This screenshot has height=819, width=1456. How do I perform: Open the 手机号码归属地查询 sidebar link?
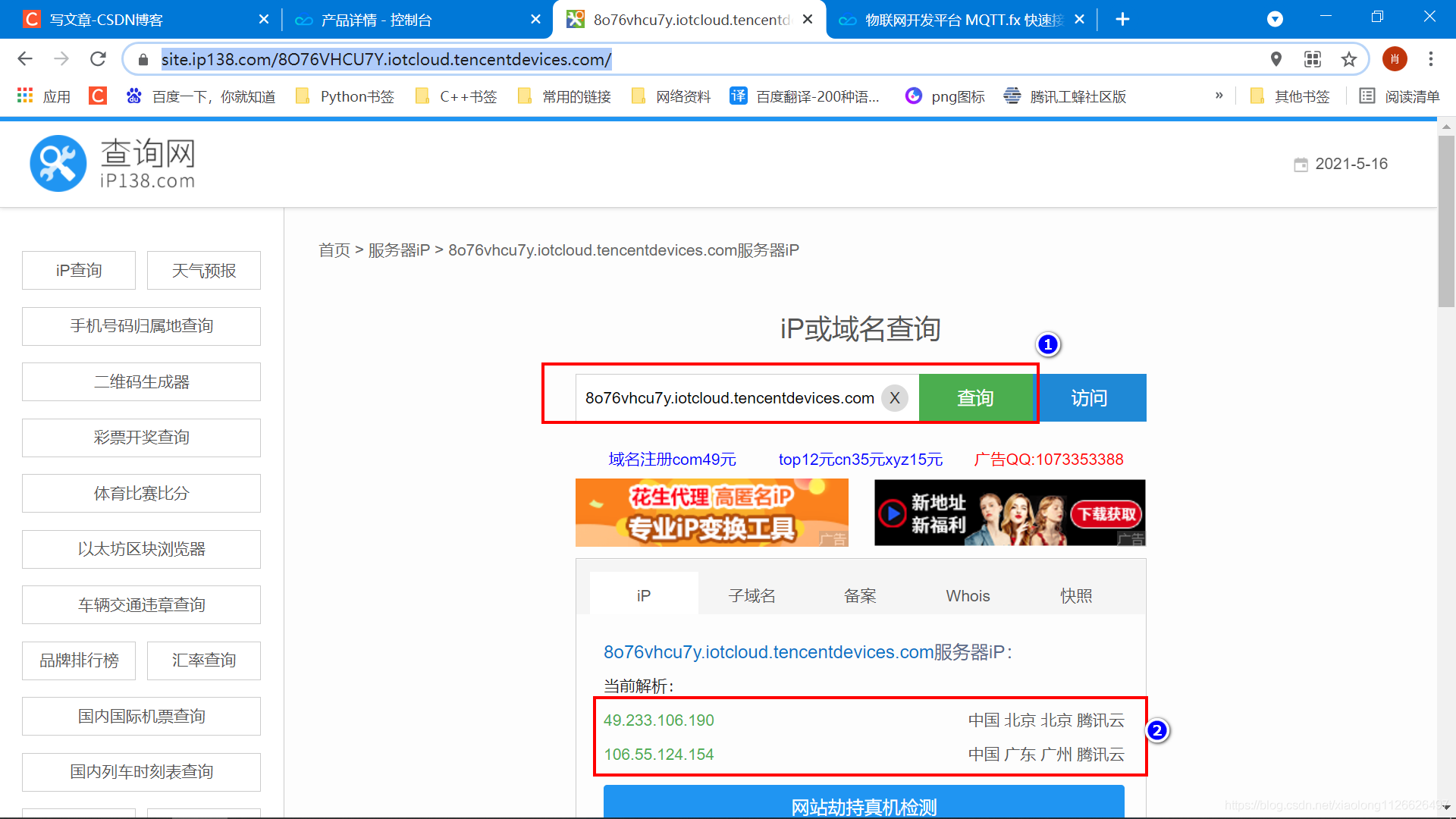point(141,326)
